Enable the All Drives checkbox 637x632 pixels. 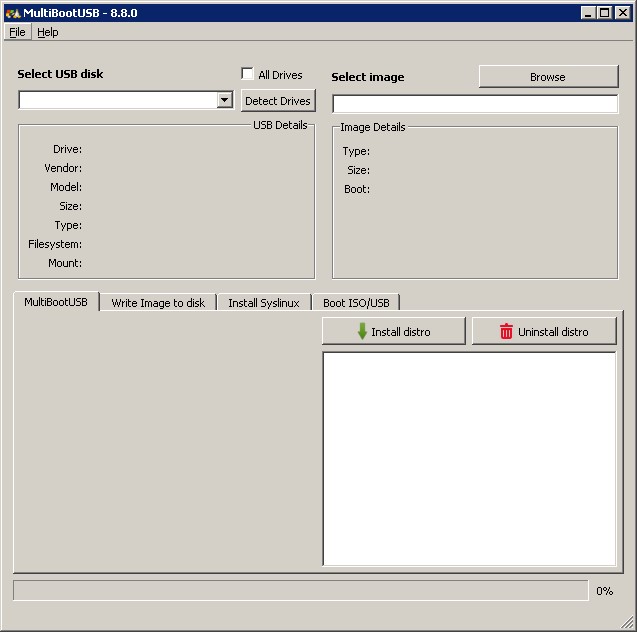pyautogui.click(x=247, y=74)
